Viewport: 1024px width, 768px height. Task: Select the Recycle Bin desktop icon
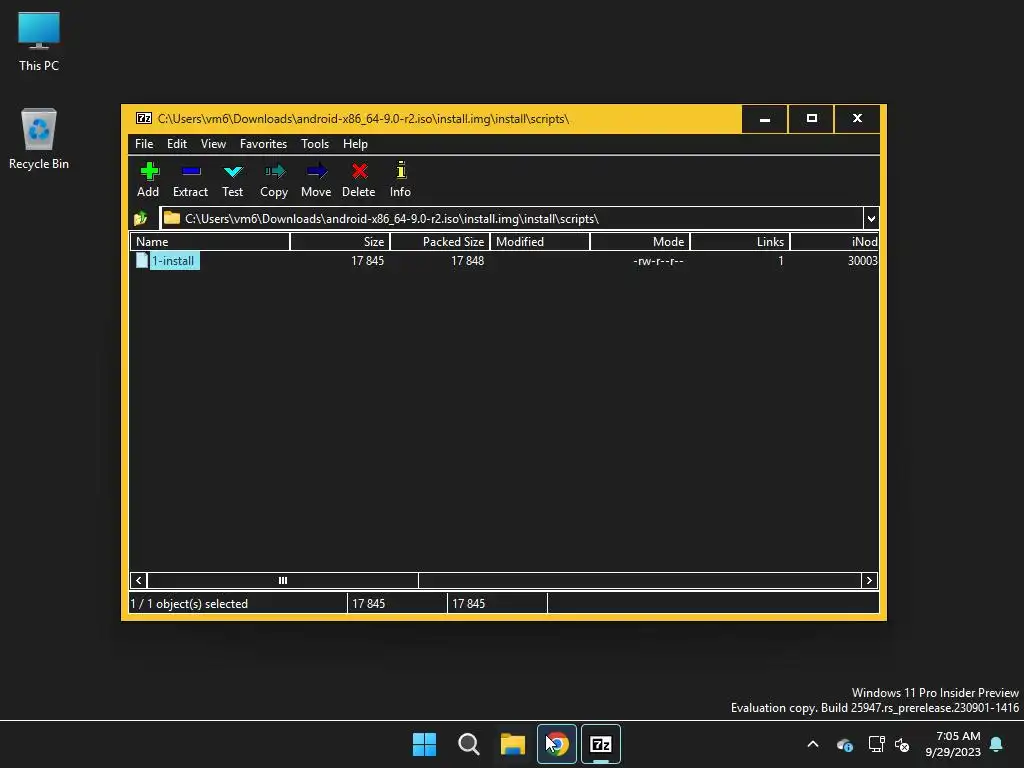click(39, 138)
